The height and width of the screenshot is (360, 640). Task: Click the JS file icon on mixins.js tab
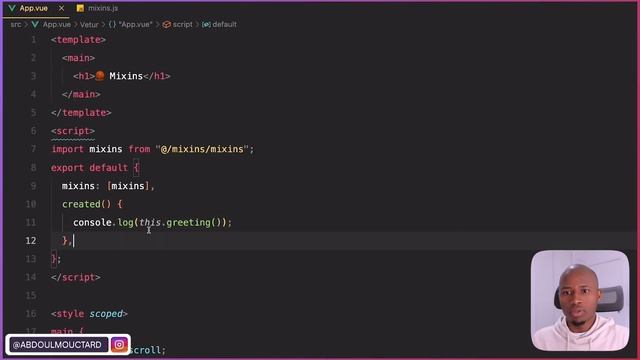(80, 8)
